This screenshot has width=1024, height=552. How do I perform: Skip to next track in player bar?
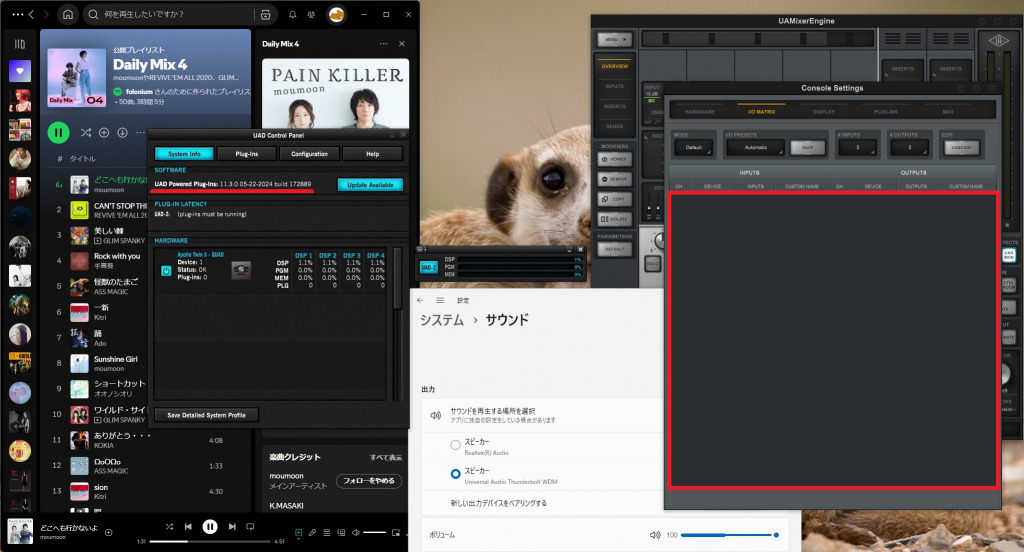pyautogui.click(x=232, y=526)
